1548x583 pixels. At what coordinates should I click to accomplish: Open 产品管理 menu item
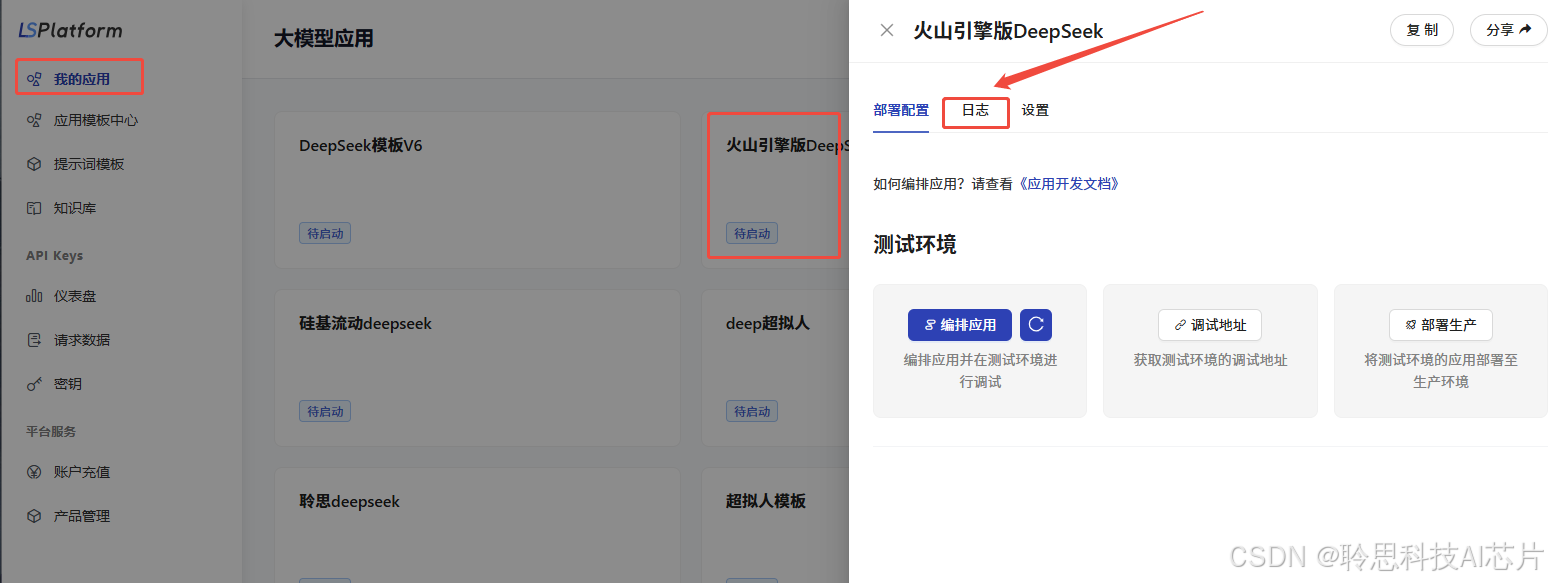coord(82,516)
